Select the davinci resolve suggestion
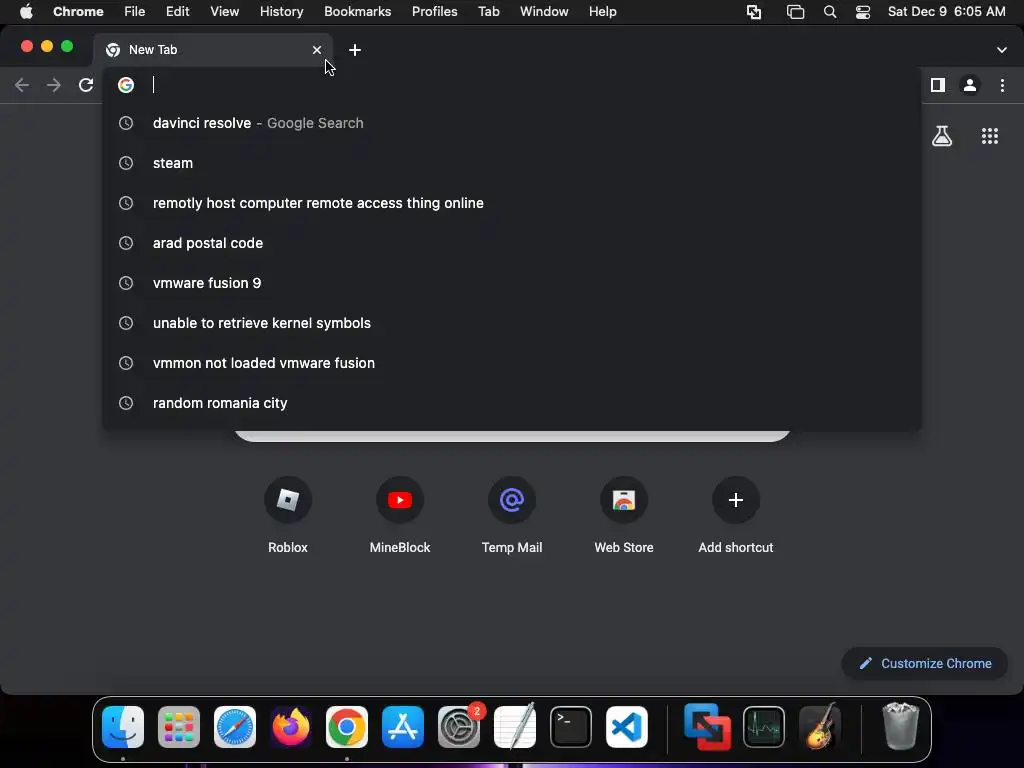This screenshot has width=1024, height=768. pos(512,123)
